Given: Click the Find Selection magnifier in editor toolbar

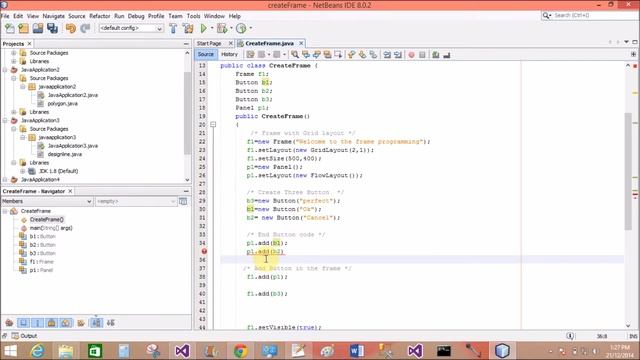Looking at the screenshot, I should click(295, 55).
